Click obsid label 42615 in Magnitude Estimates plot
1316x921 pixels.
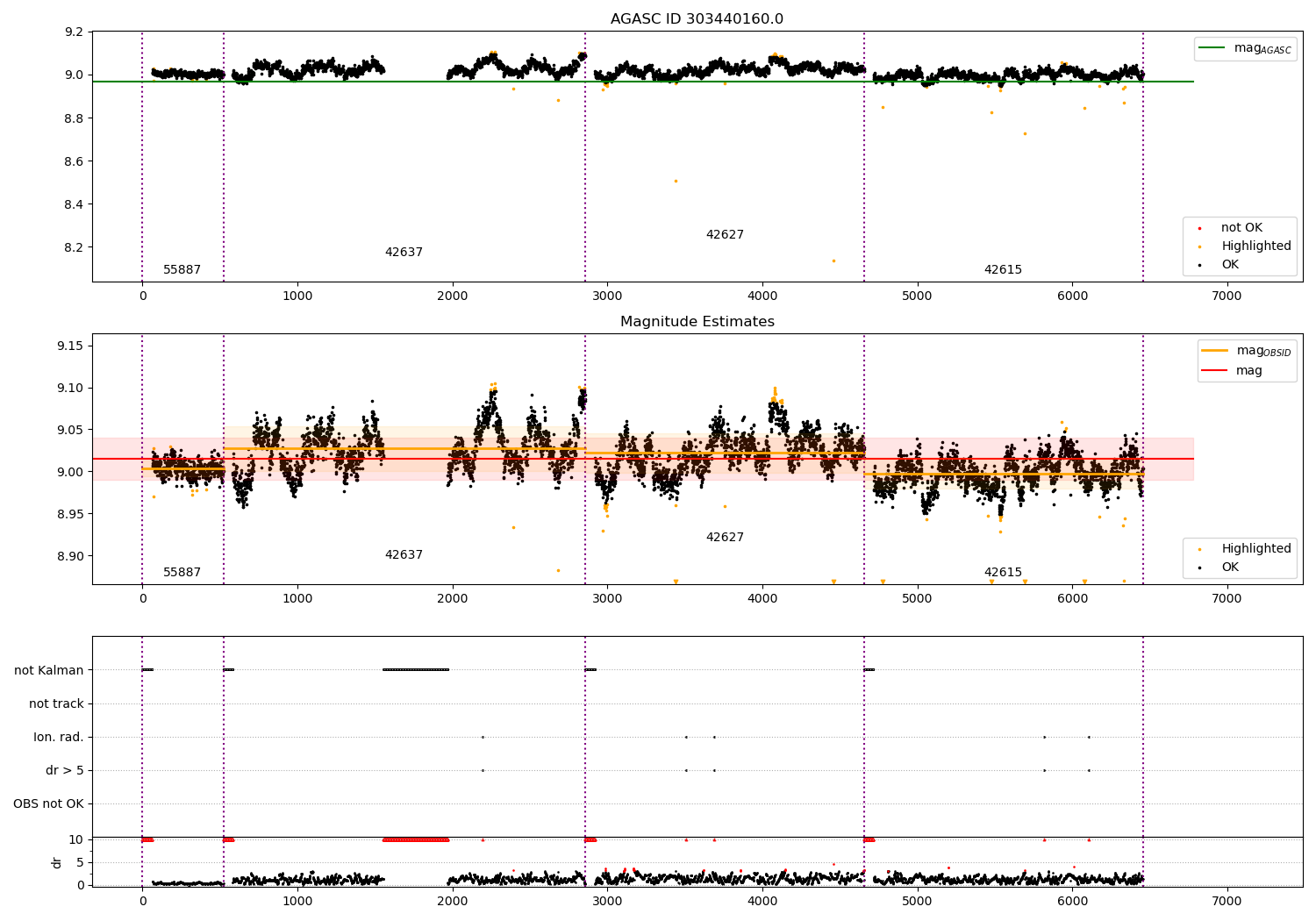pos(1003,573)
